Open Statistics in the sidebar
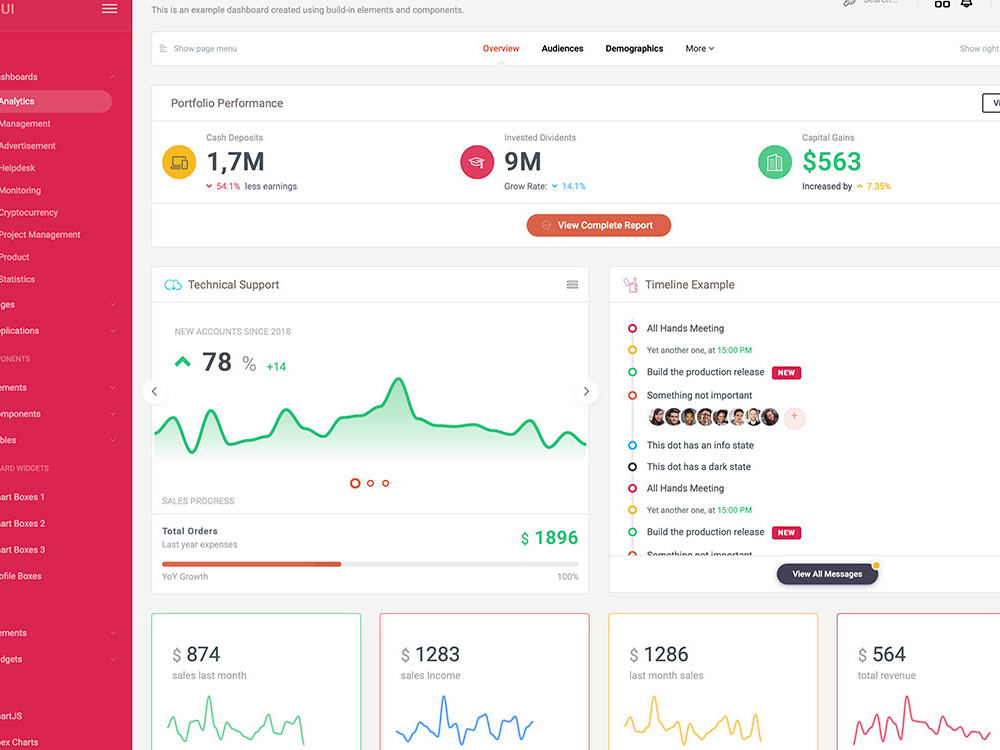Viewport: 1000px width, 750px height. (x=17, y=279)
